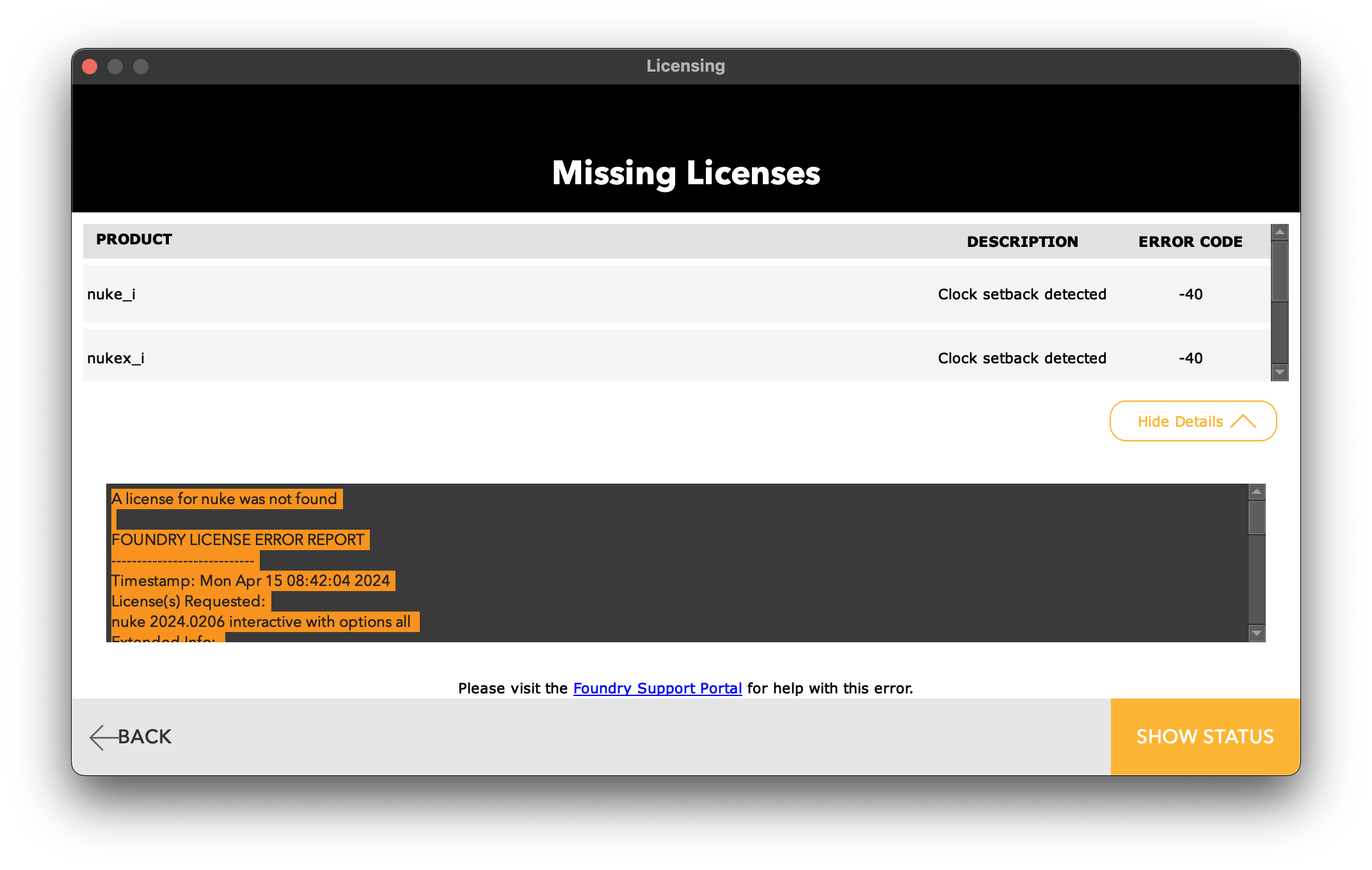
Task: Click the PRODUCT column header
Action: 134,239
